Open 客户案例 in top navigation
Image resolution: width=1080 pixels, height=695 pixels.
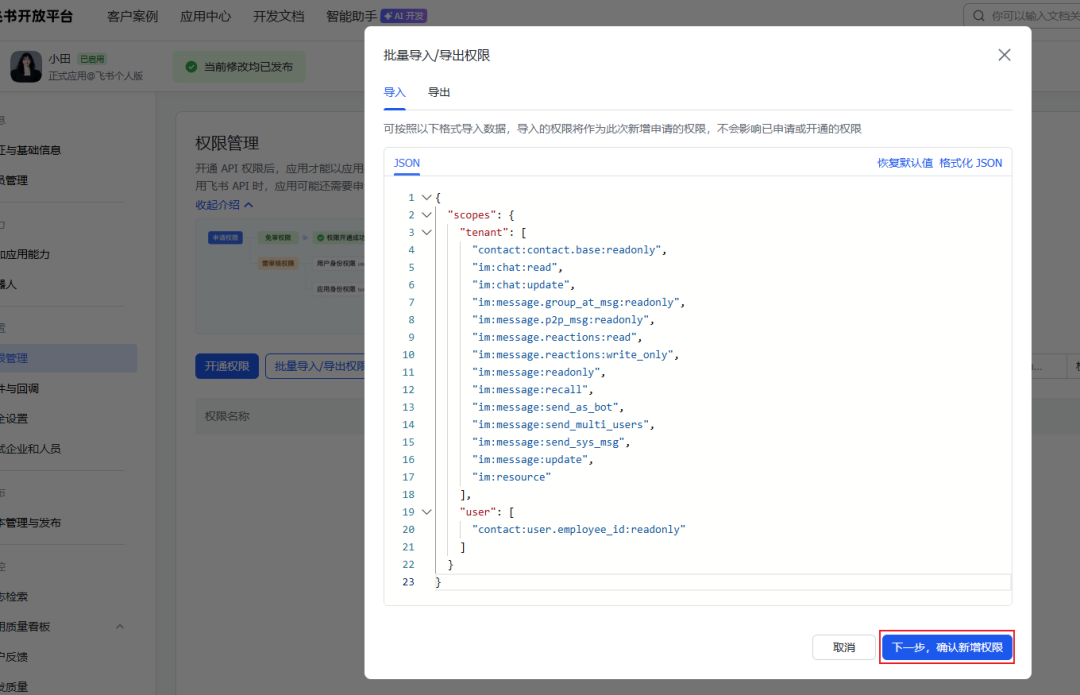(x=132, y=16)
